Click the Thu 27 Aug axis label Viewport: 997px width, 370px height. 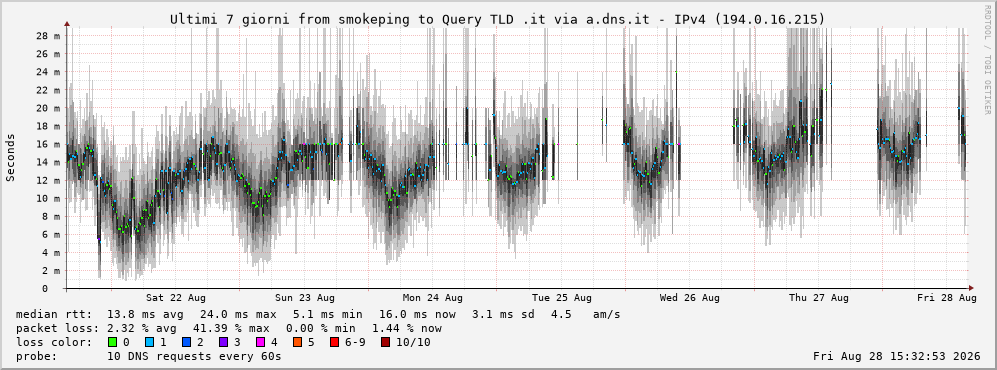[x=818, y=298]
